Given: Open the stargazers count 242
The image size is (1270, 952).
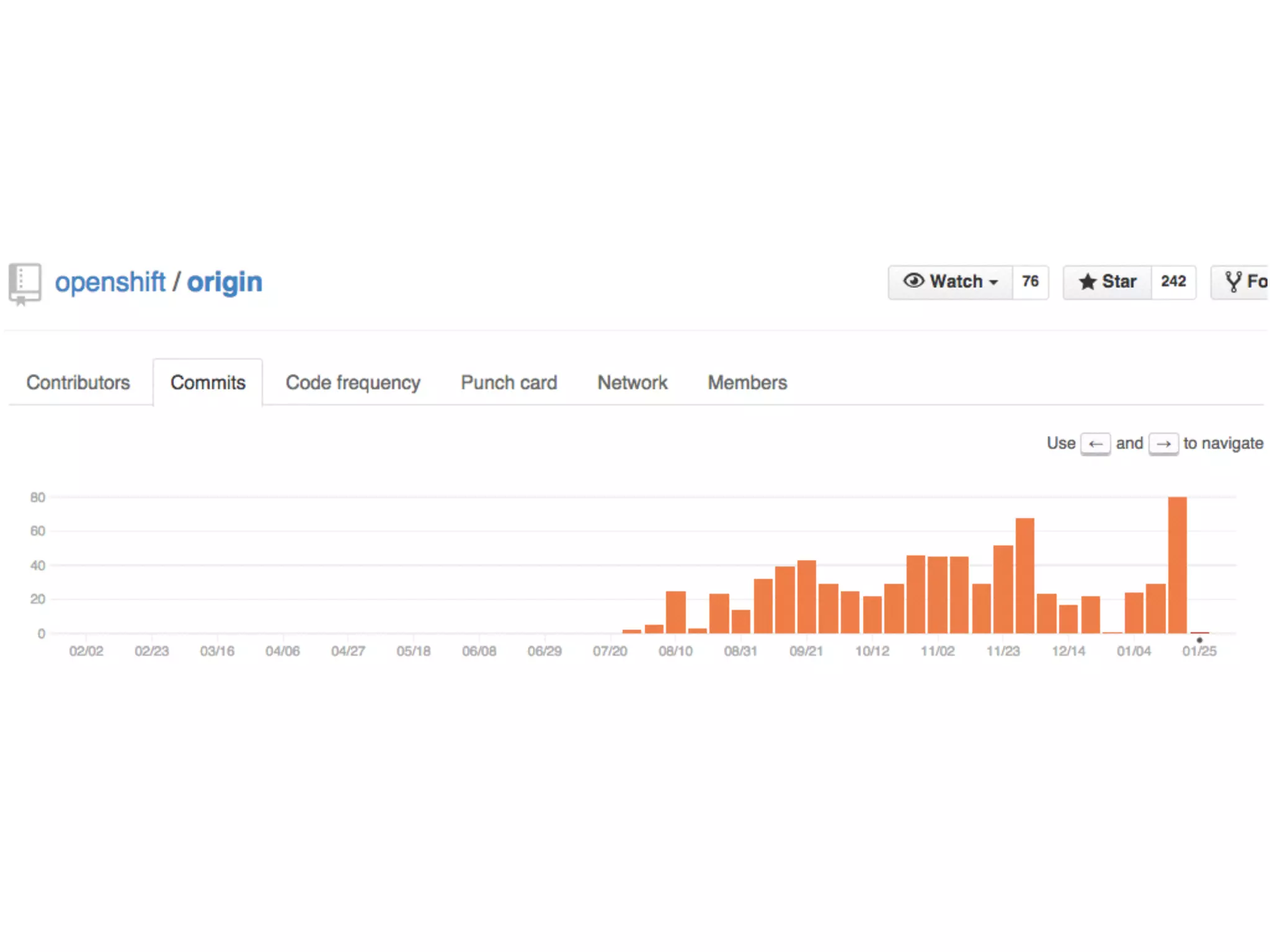Looking at the screenshot, I should tap(1173, 282).
